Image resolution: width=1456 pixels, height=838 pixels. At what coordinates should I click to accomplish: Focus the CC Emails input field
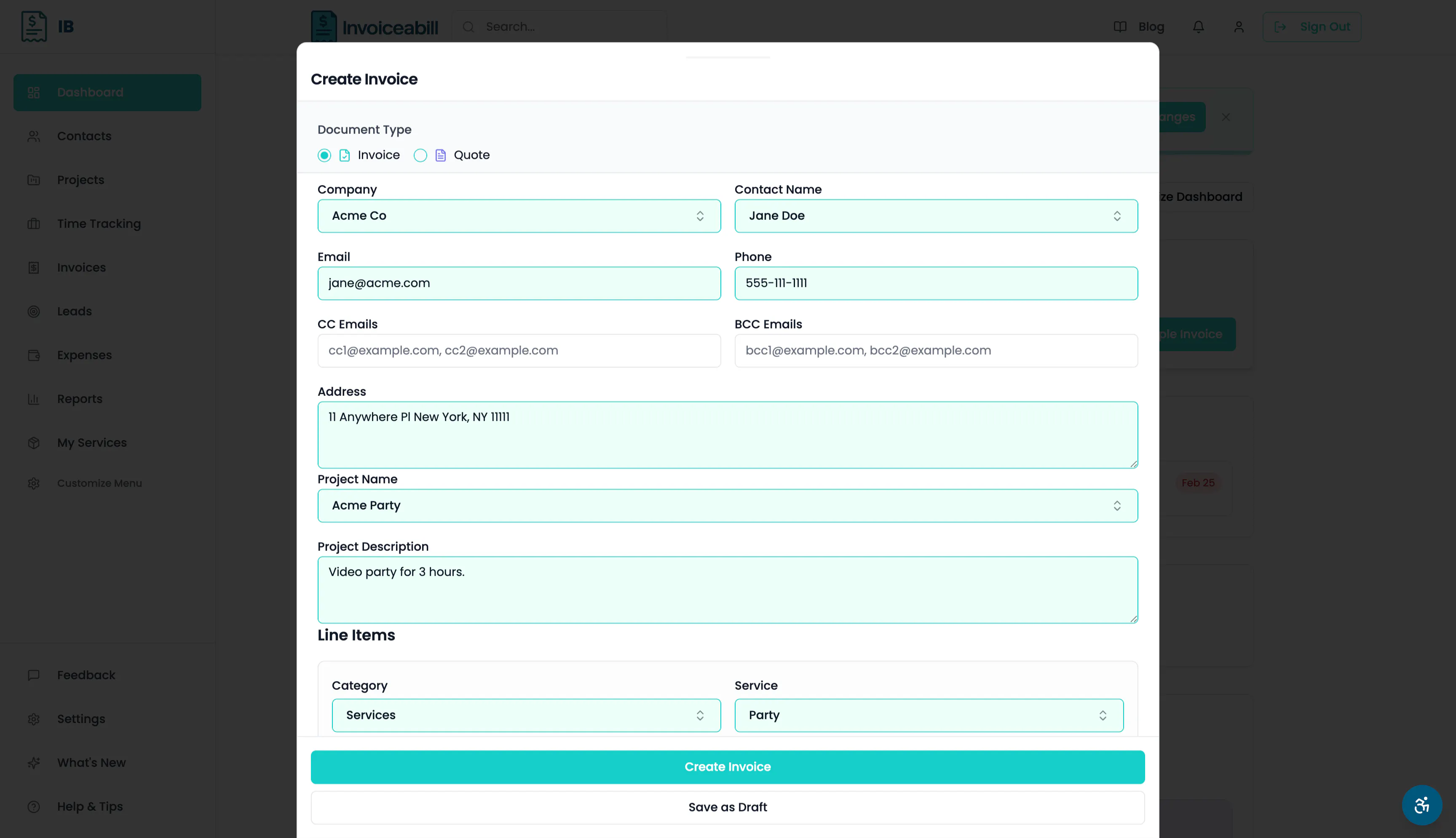pyautogui.click(x=519, y=350)
